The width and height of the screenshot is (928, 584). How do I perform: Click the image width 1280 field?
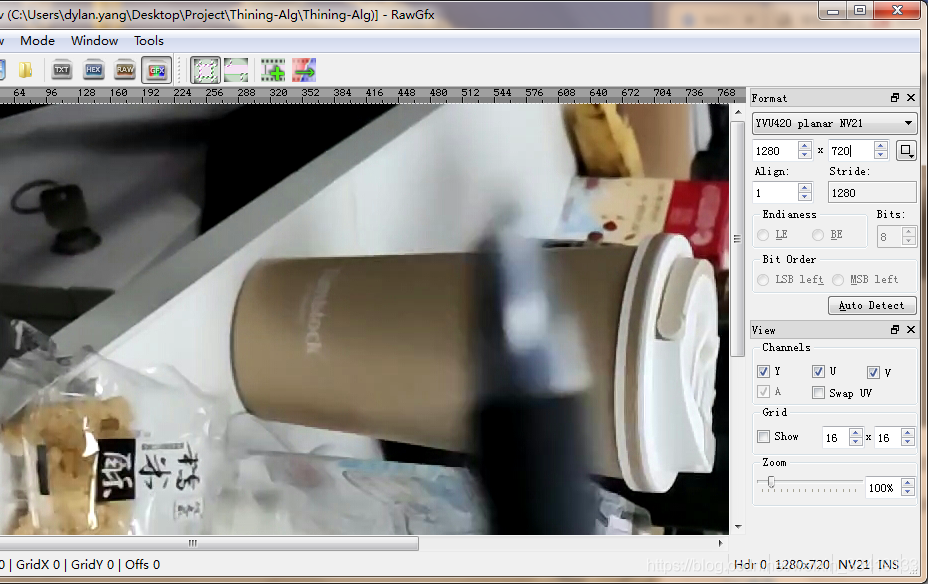coord(775,150)
